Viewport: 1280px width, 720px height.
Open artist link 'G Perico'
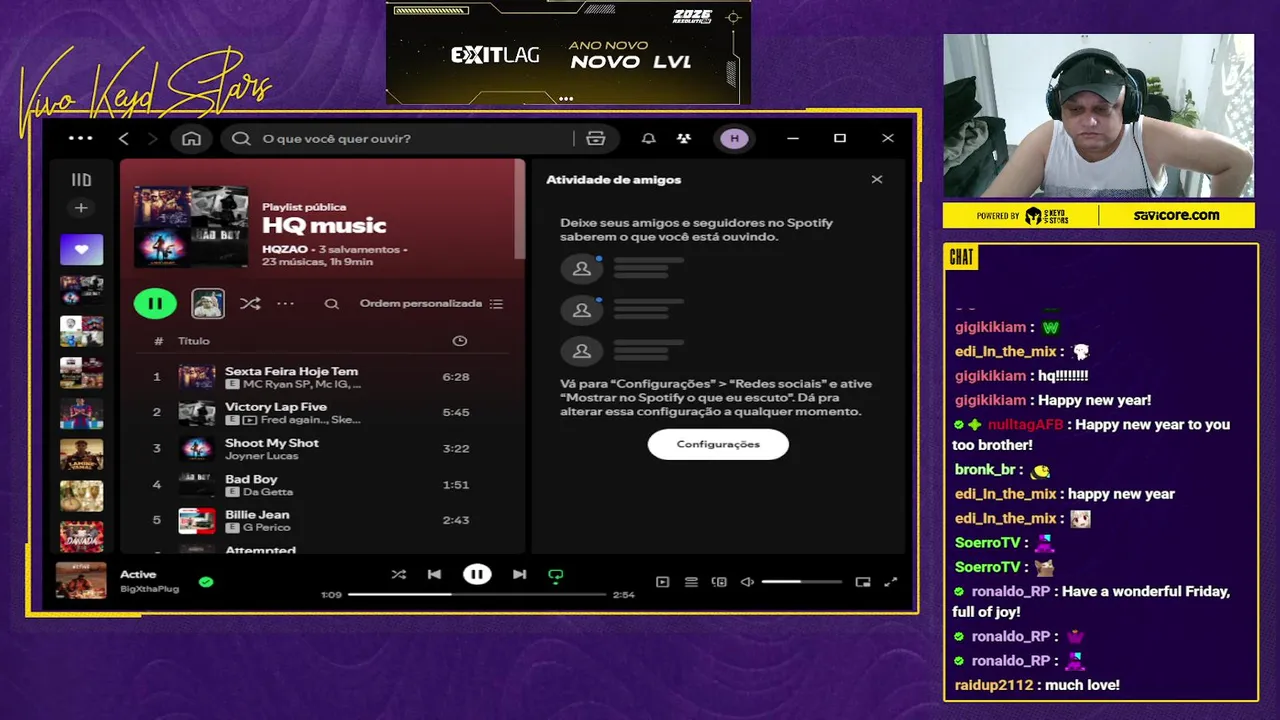266,527
